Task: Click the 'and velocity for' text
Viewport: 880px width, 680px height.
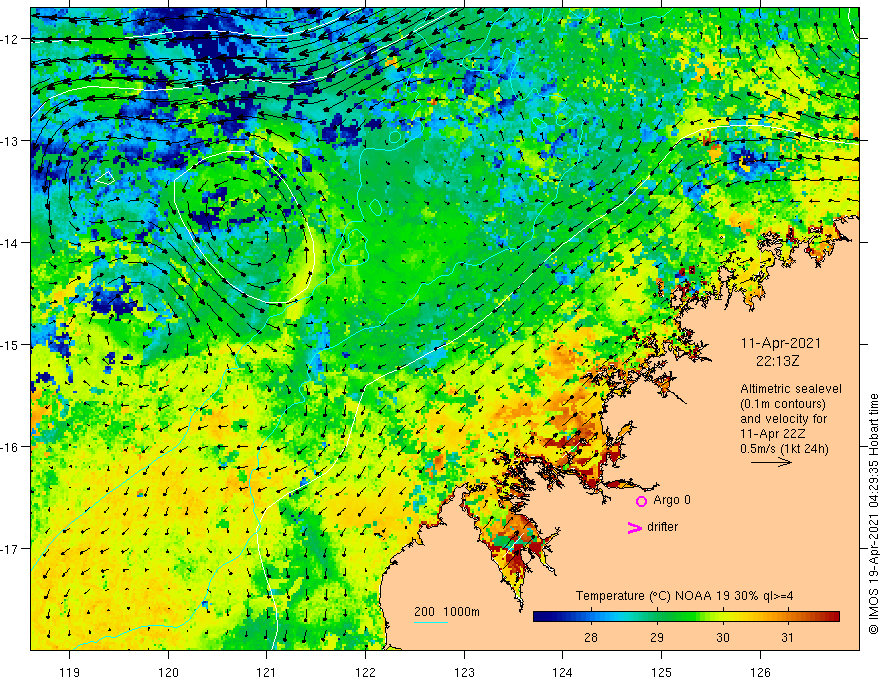Action: [x=783, y=419]
